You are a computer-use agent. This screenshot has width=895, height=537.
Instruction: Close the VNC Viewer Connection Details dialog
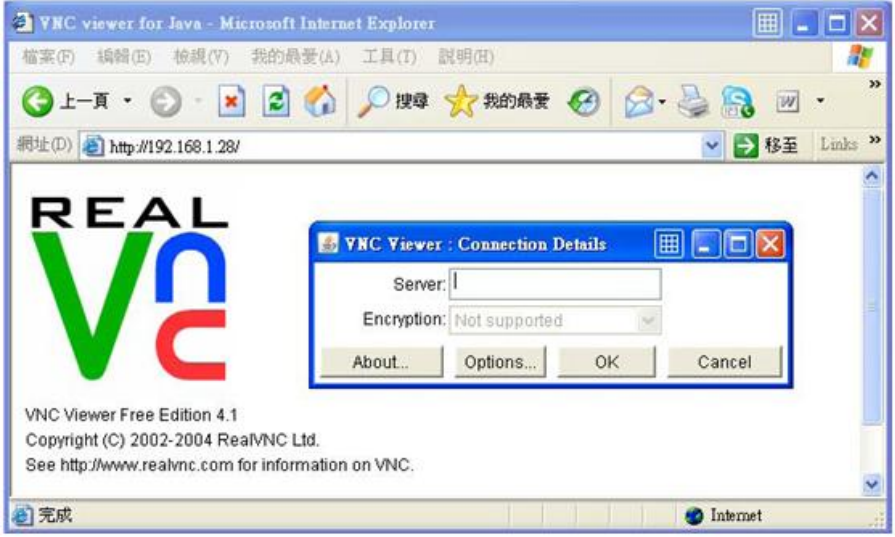pyautogui.click(x=770, y=244)
